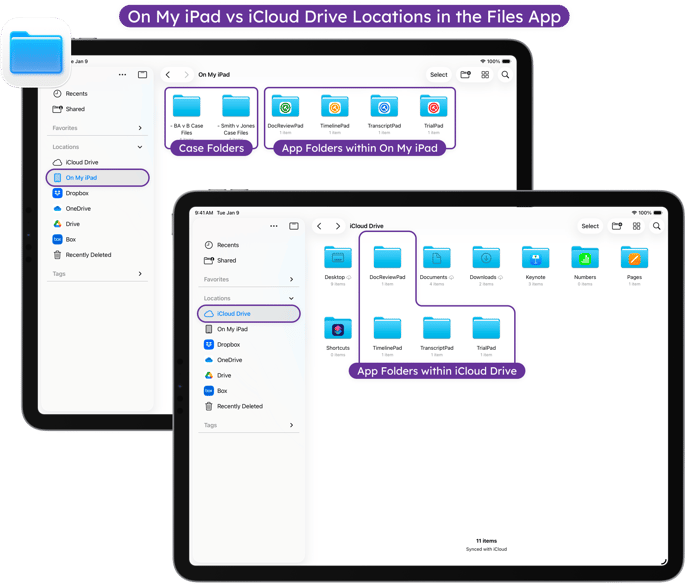
Task: Click the more options ellipsis on back iPad
Action: (x=122, y=75)
